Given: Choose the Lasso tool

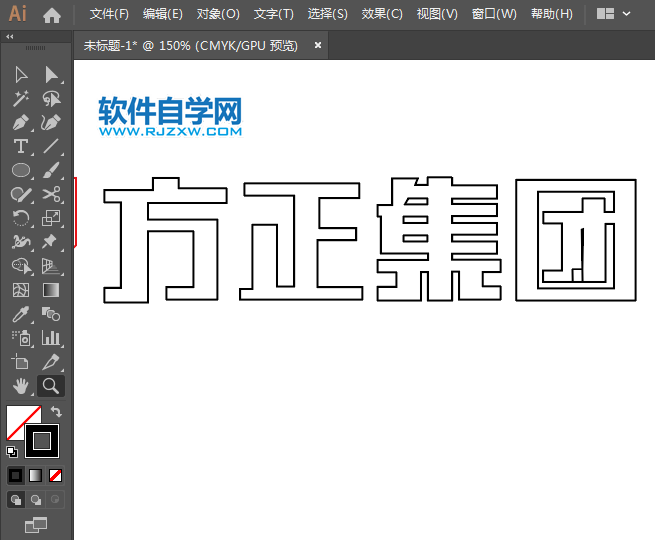Looking at the screenshot, I should click(x=51, y=99).
